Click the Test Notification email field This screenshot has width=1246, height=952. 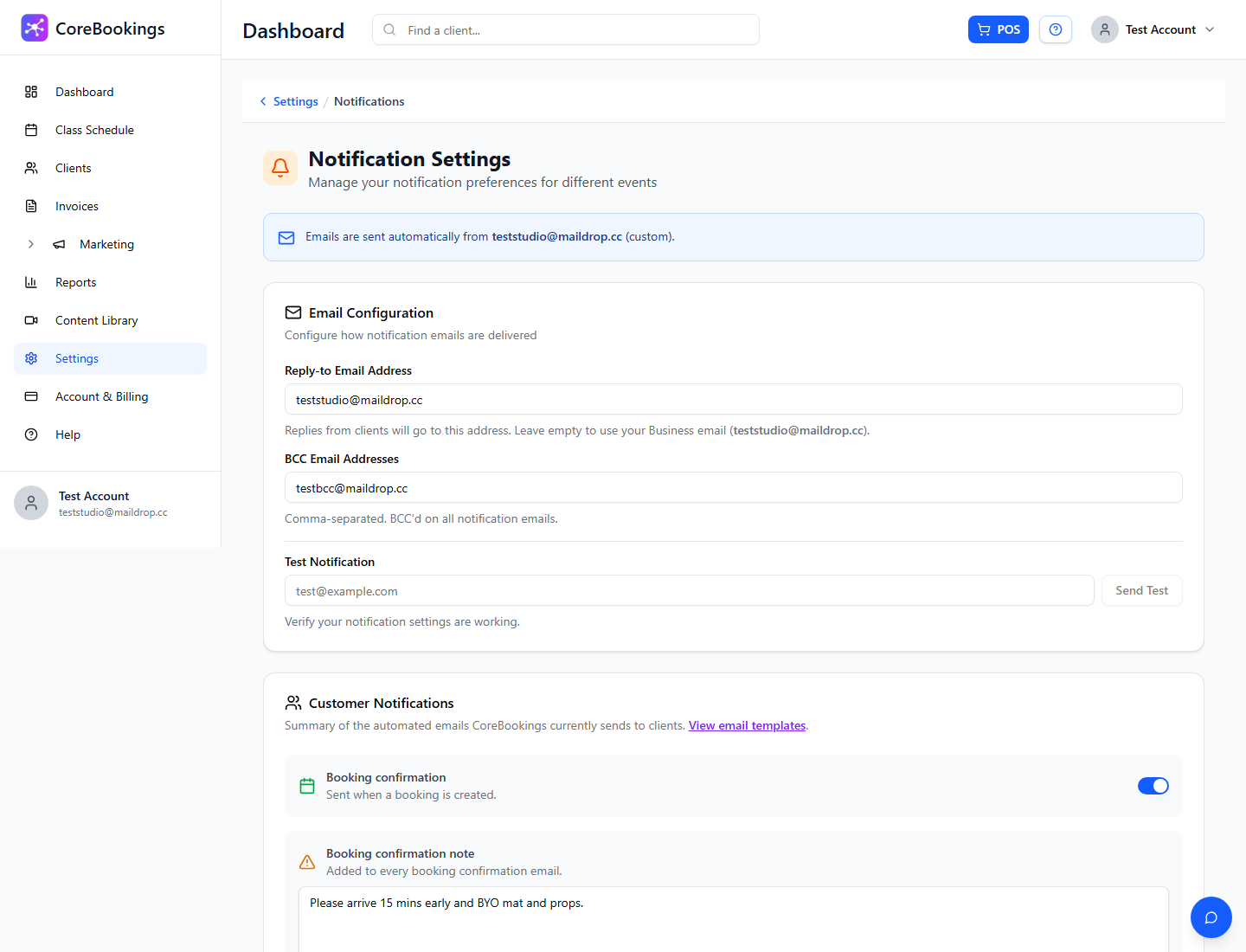pyautogui.click(x=690, y=591)
